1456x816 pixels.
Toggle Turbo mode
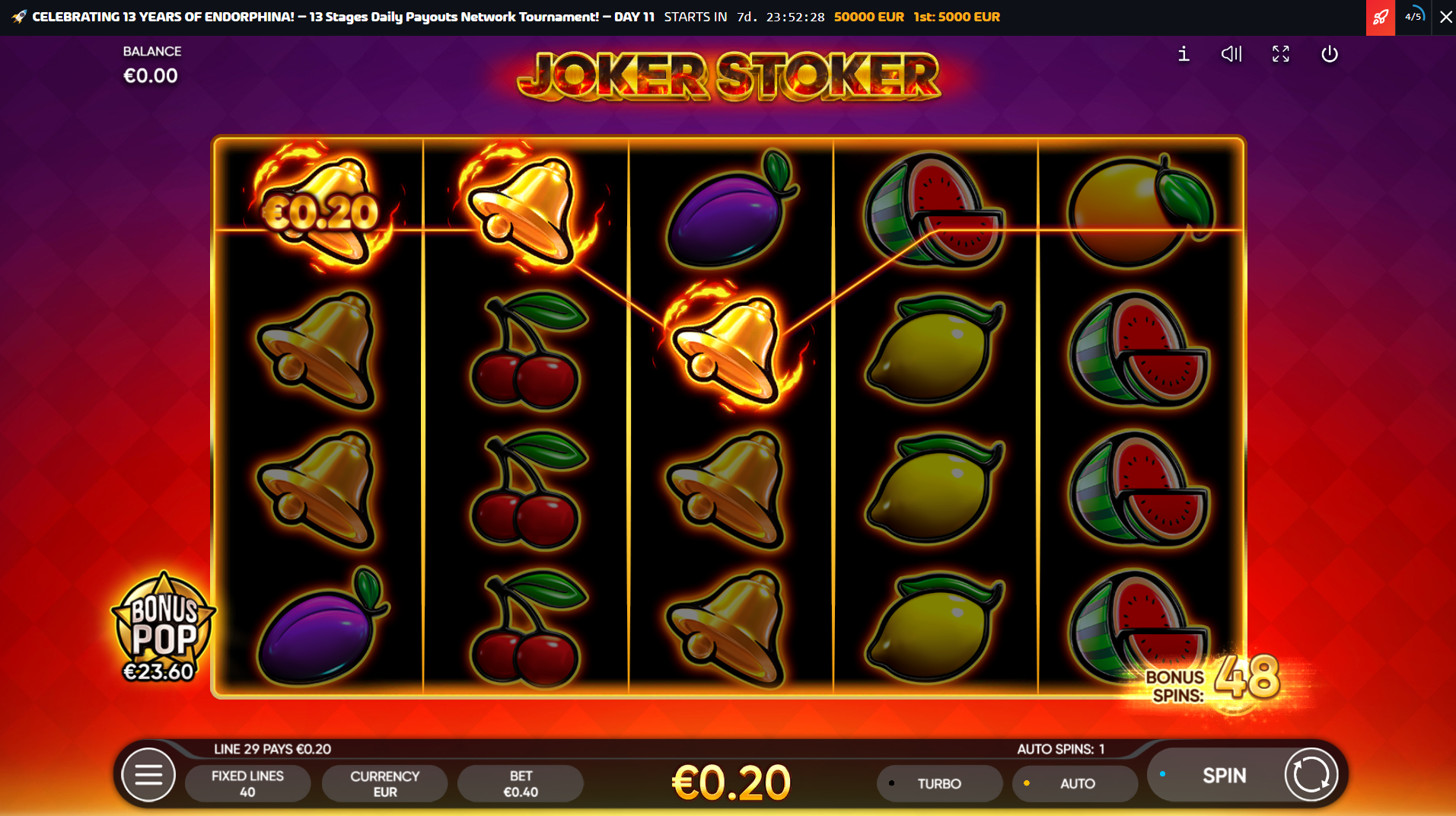(x=939, y=783)
